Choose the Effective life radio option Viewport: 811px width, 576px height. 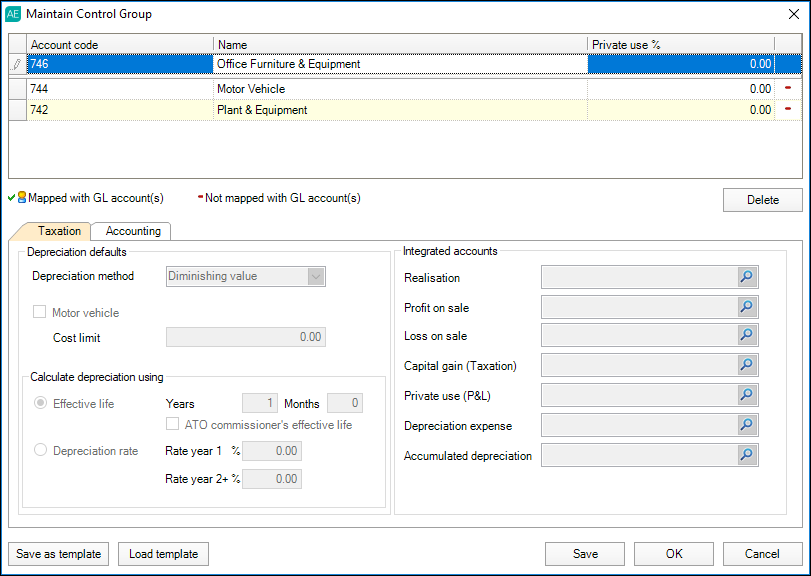click(41, 404)
